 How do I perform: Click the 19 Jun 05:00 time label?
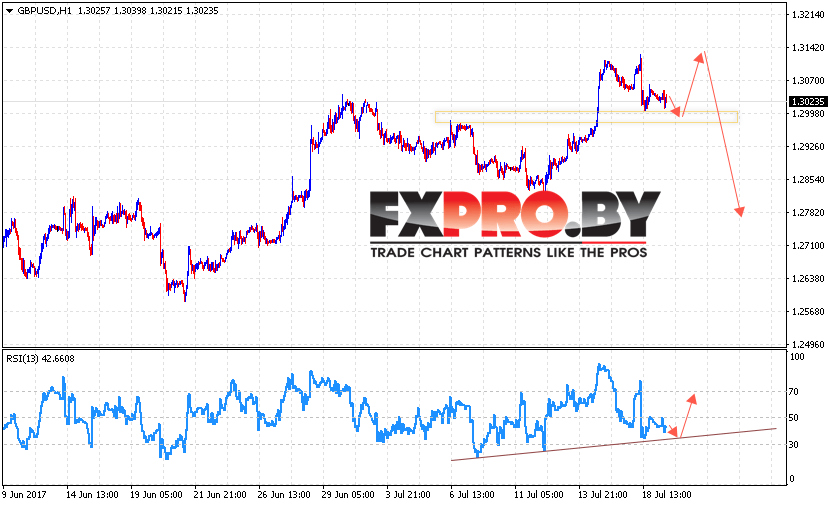coord(156,495)
